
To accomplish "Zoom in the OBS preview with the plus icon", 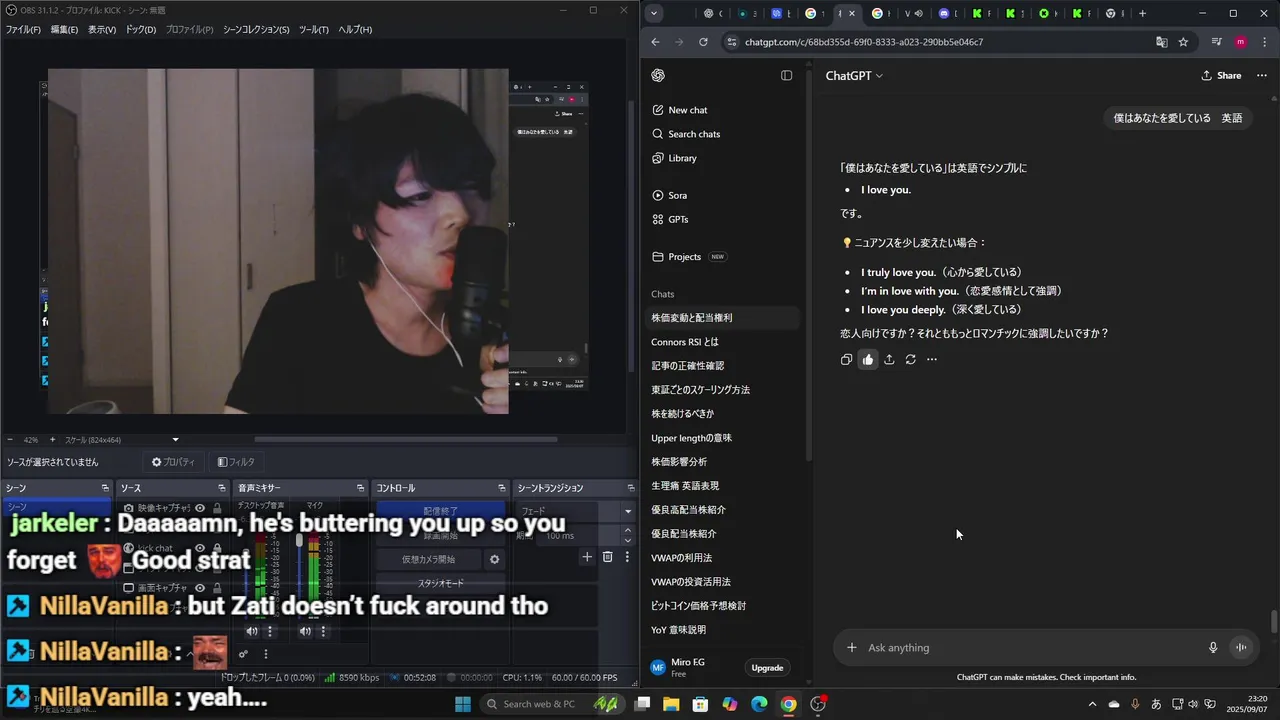I will coord(52,440).
